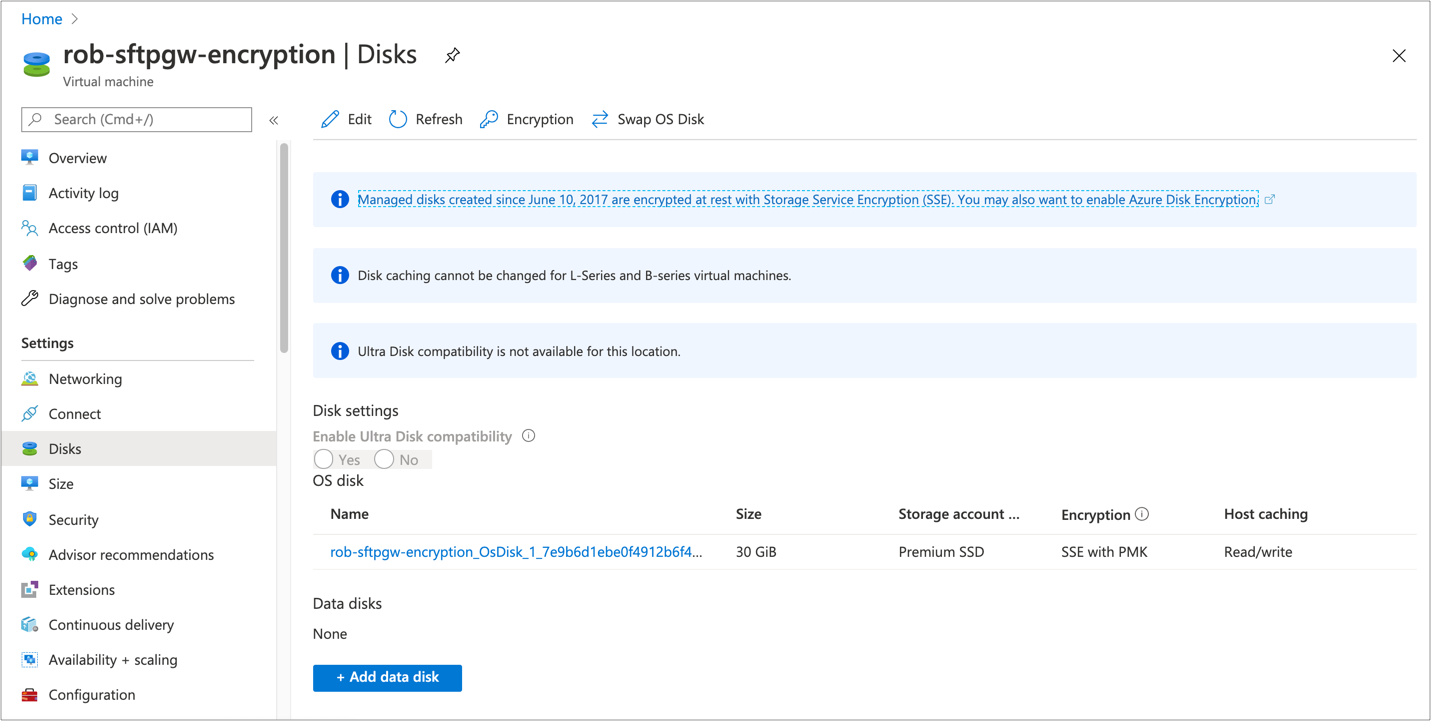Click the Disks icon in sidebar
This screenshot has height=721, width=1431.
30,449
